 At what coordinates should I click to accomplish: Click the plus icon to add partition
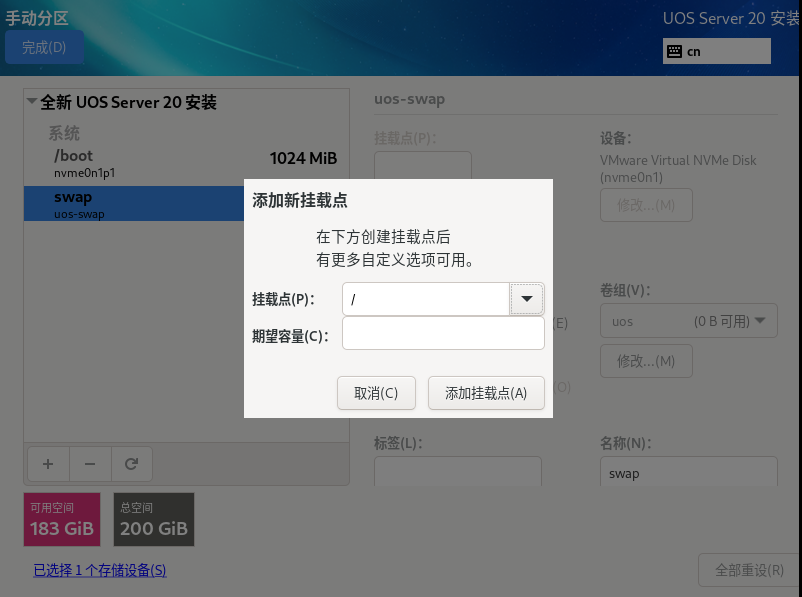pyautogui.click(x=48, y=464)
